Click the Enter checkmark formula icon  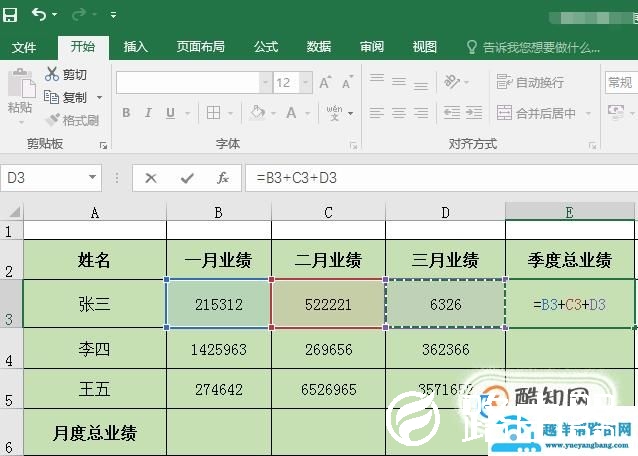click(x=187, y=178)
